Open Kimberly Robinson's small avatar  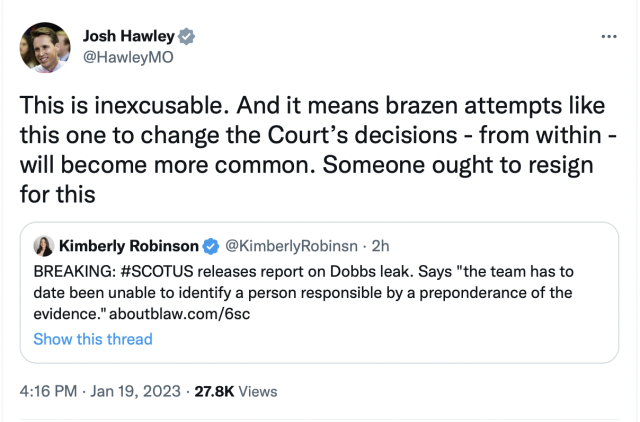point(44,246)
